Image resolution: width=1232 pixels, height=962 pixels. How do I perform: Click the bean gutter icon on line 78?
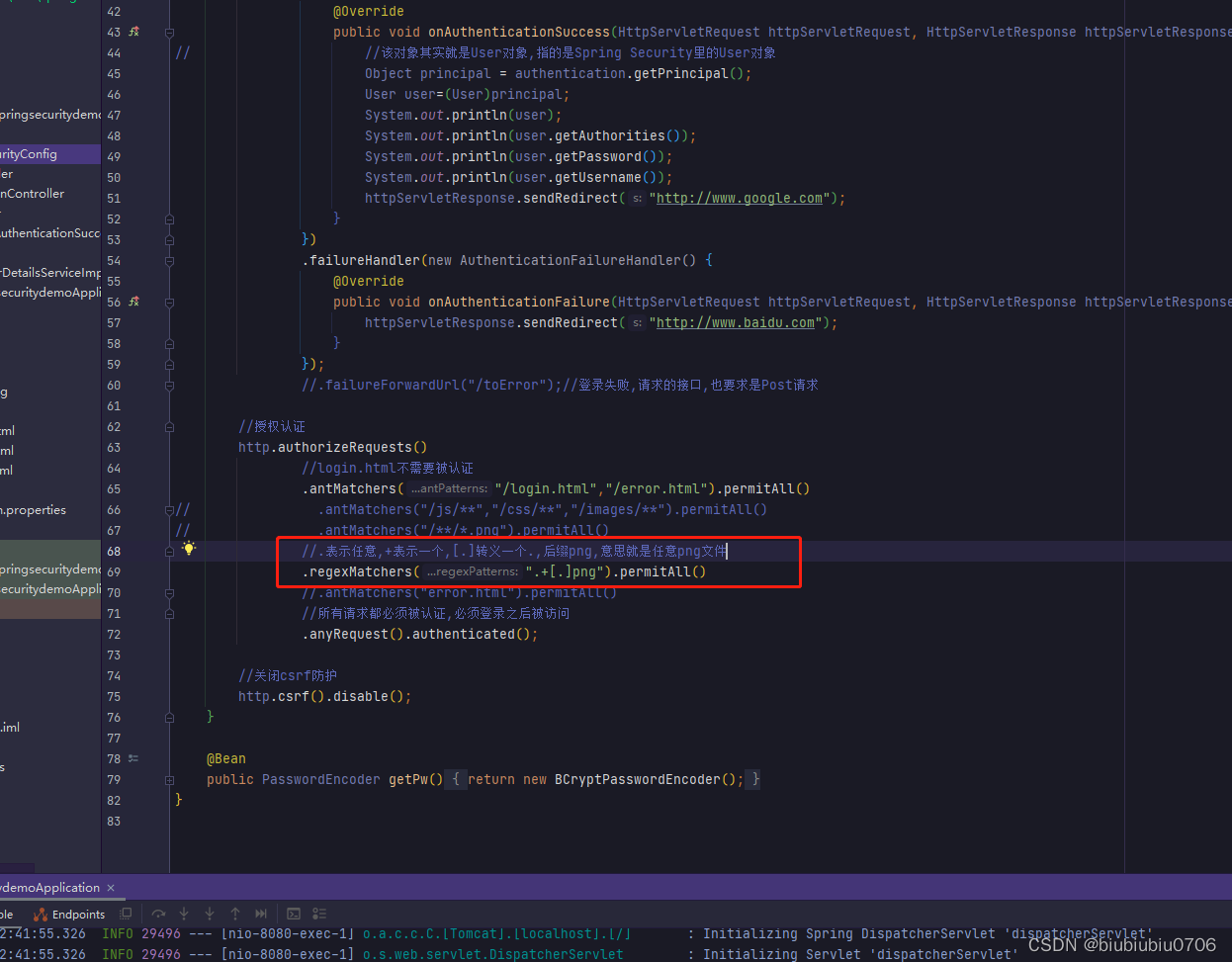(x=133, y=758)
